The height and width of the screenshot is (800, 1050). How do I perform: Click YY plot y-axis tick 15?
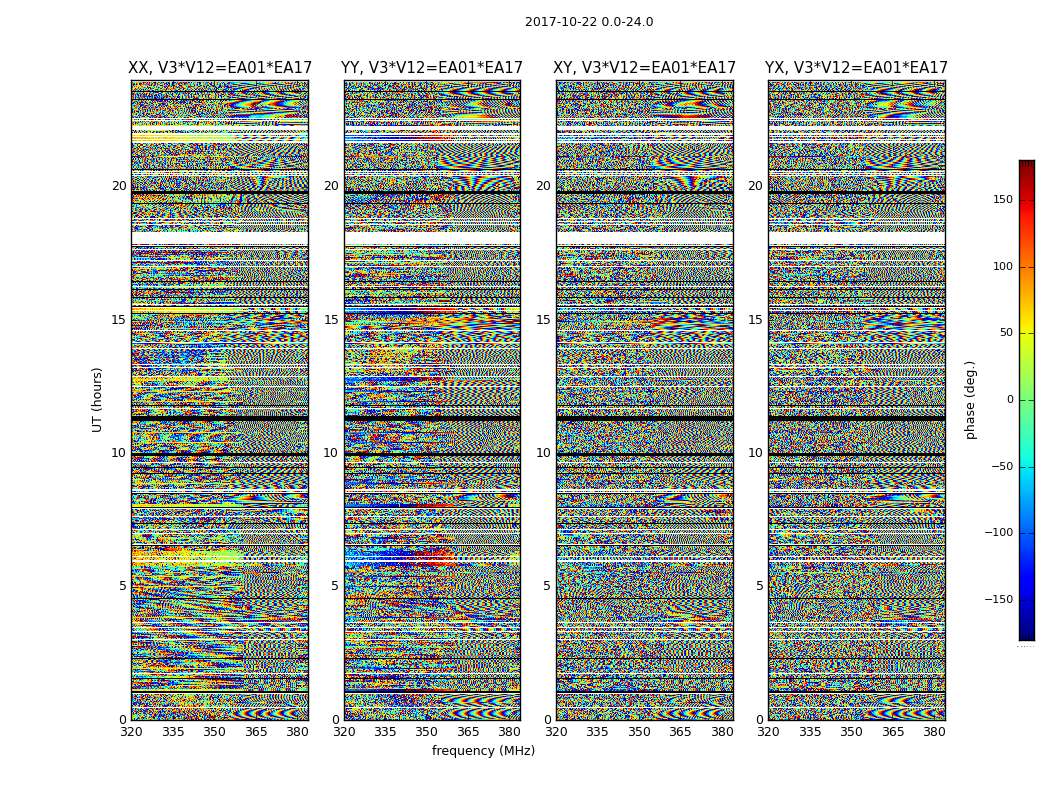coord(331,319)
